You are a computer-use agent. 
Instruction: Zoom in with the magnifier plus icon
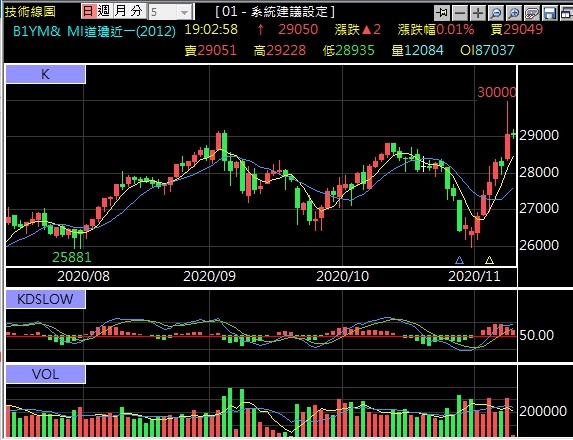[x=514, y=13]
